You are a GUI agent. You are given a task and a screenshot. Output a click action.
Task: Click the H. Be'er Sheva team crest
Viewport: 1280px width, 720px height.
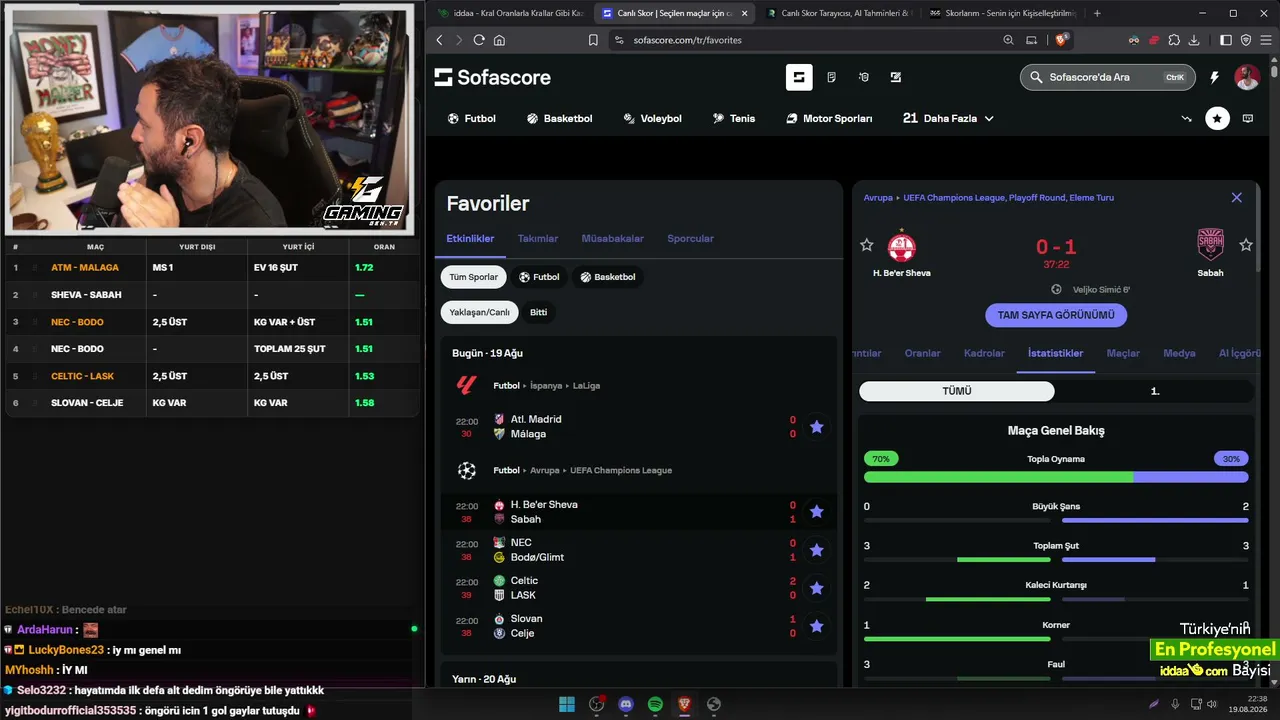coord(902,245)
